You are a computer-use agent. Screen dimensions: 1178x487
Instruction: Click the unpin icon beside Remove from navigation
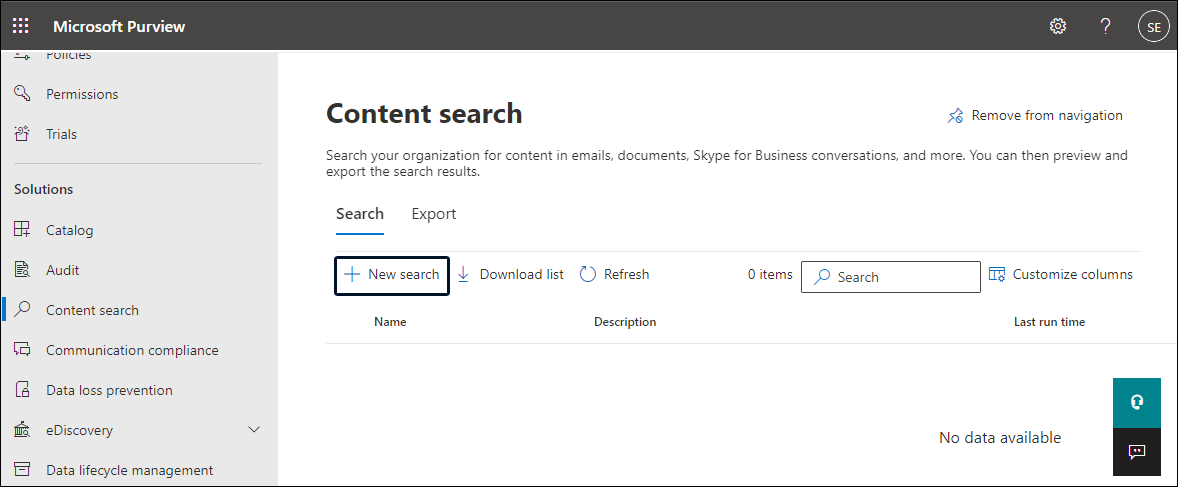pyautogui.click(x=955, y=116)
